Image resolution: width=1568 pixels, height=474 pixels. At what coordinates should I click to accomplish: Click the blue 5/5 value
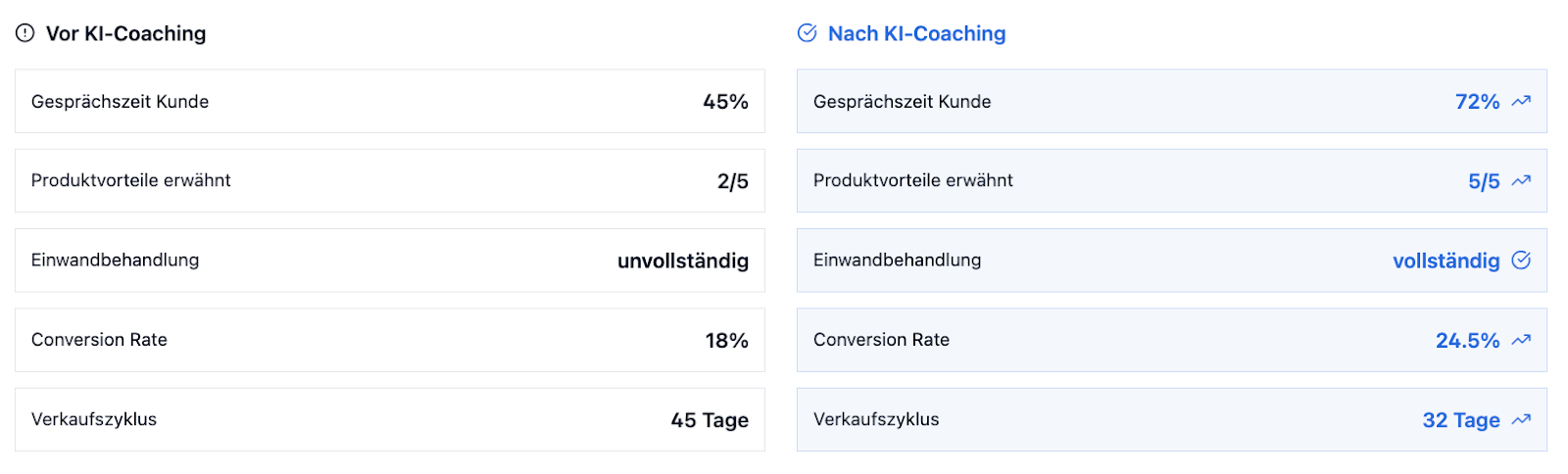tap(1484, 181)
